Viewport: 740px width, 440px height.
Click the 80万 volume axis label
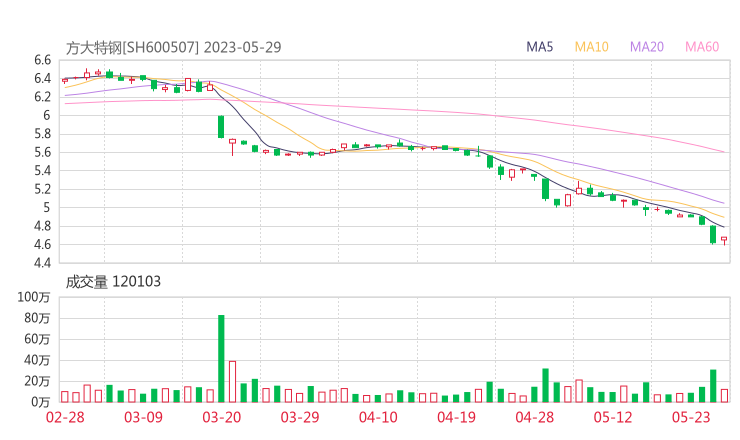tap(37, 318)
